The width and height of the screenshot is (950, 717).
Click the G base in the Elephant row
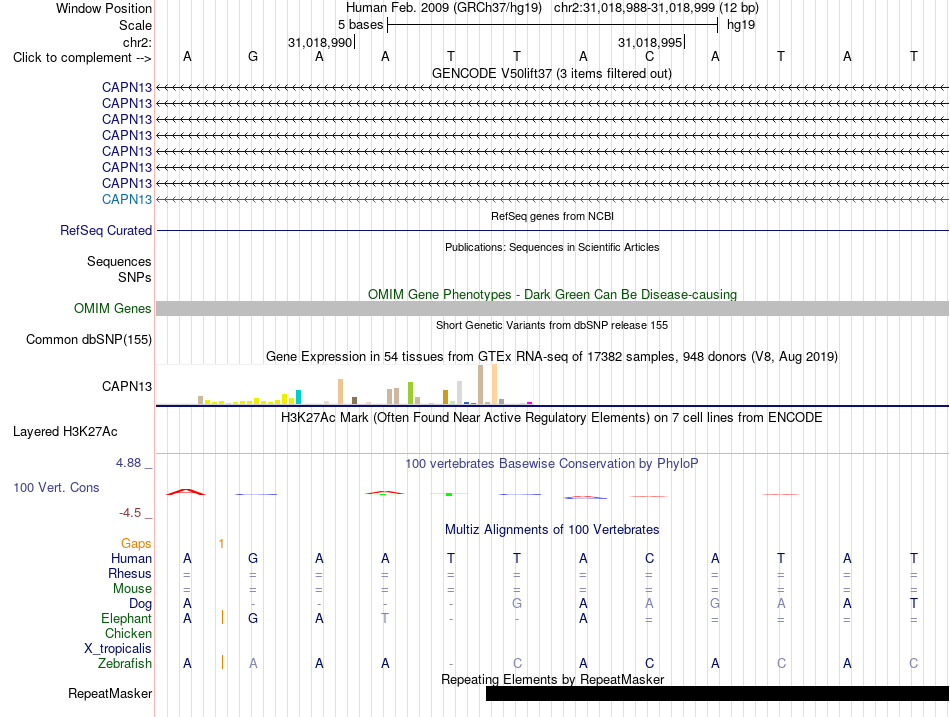(x=253, y=618)
